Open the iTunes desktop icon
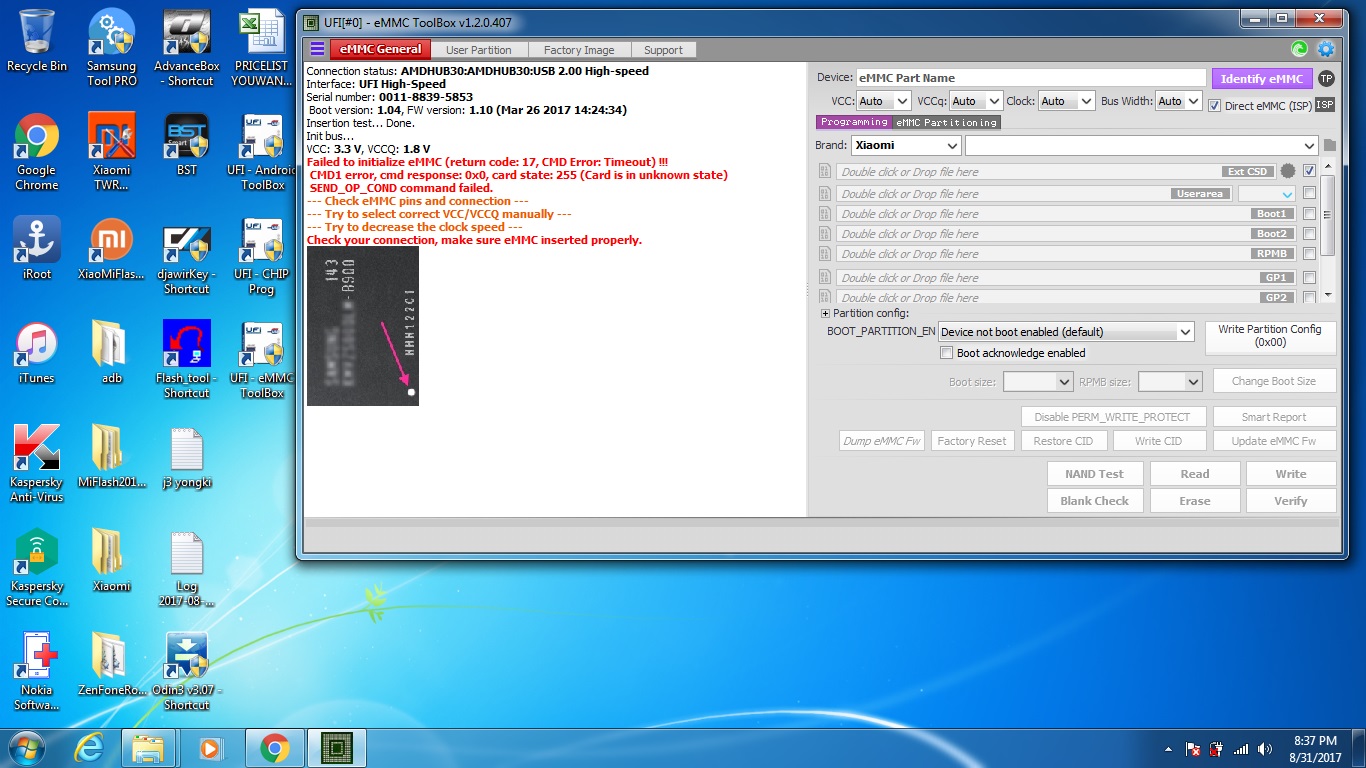The height and width of the screenshot is (768, 1366). pos(37,353)
